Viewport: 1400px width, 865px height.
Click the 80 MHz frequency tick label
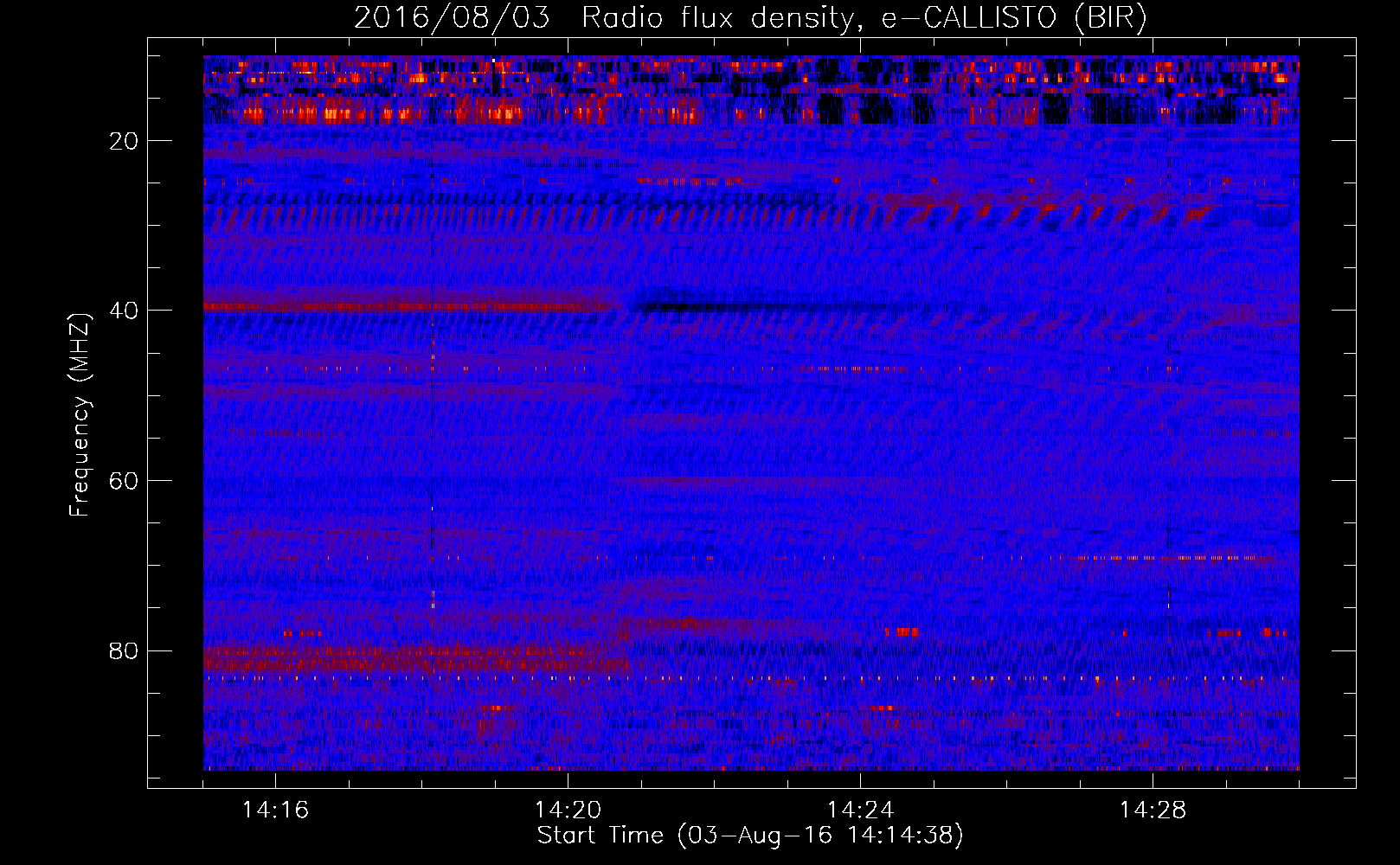[125, 650]
